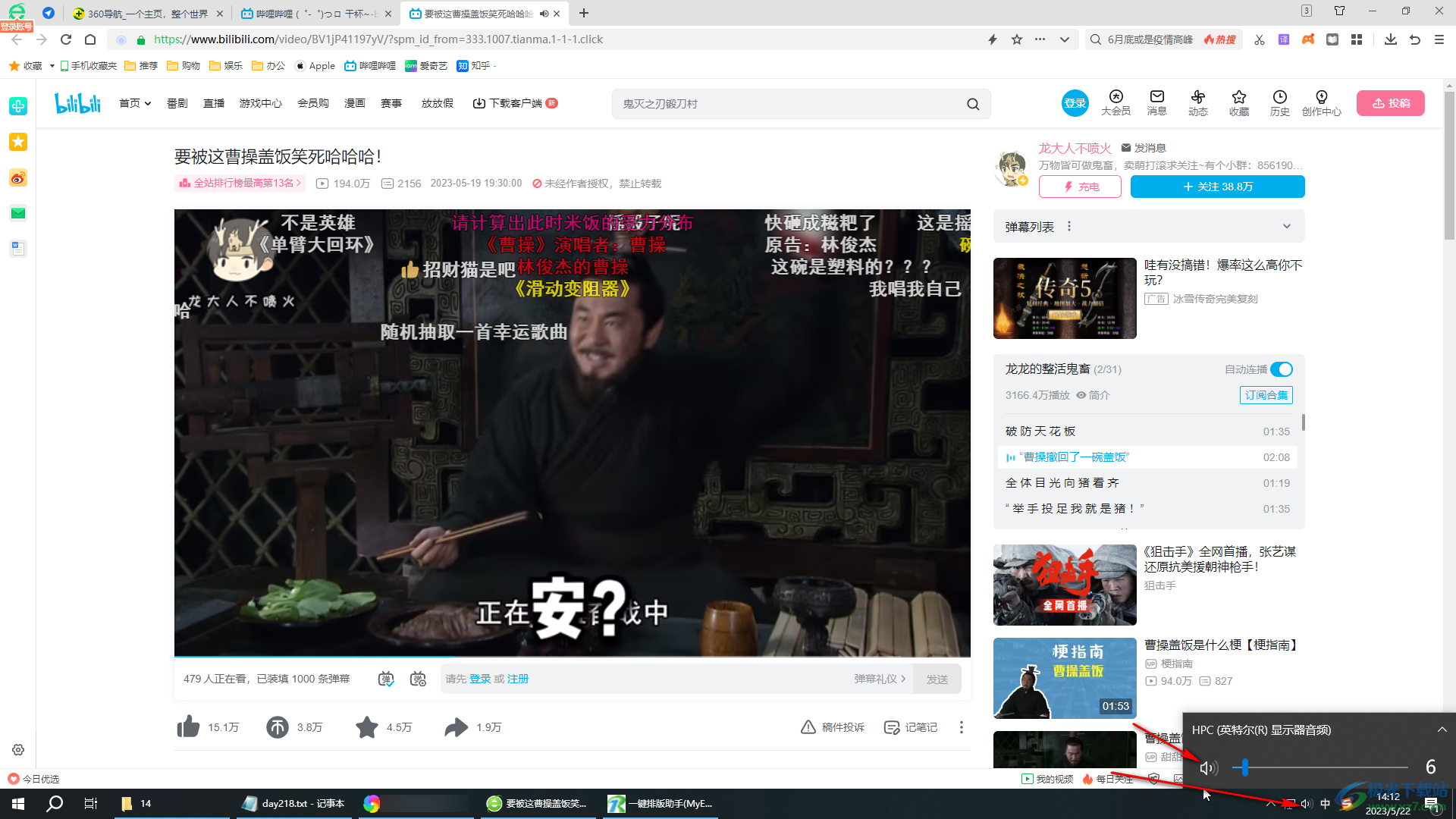Click the coin/reward icon for video
The image size is (1456, 819).
coord(278,727)
